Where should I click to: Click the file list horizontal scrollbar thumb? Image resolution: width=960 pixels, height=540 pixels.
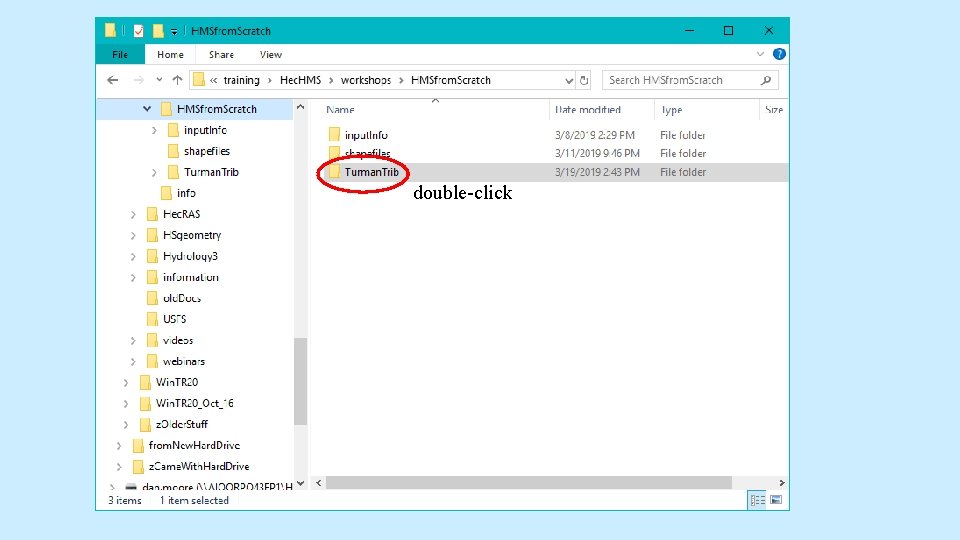(528, 483)
